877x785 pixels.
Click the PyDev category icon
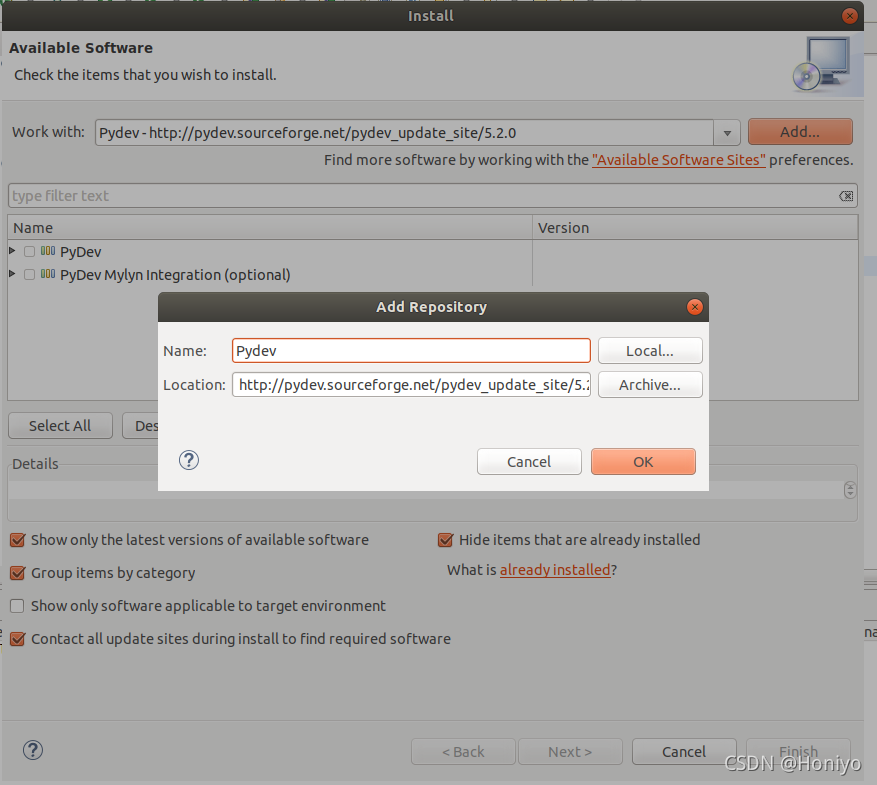(48, 251)
